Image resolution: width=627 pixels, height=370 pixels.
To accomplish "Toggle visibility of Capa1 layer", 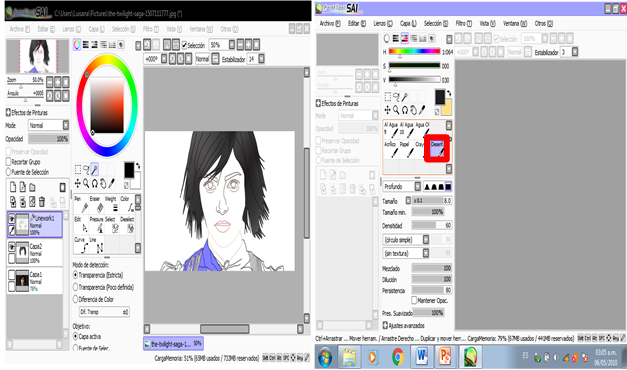I will click(x=12, y=275).
